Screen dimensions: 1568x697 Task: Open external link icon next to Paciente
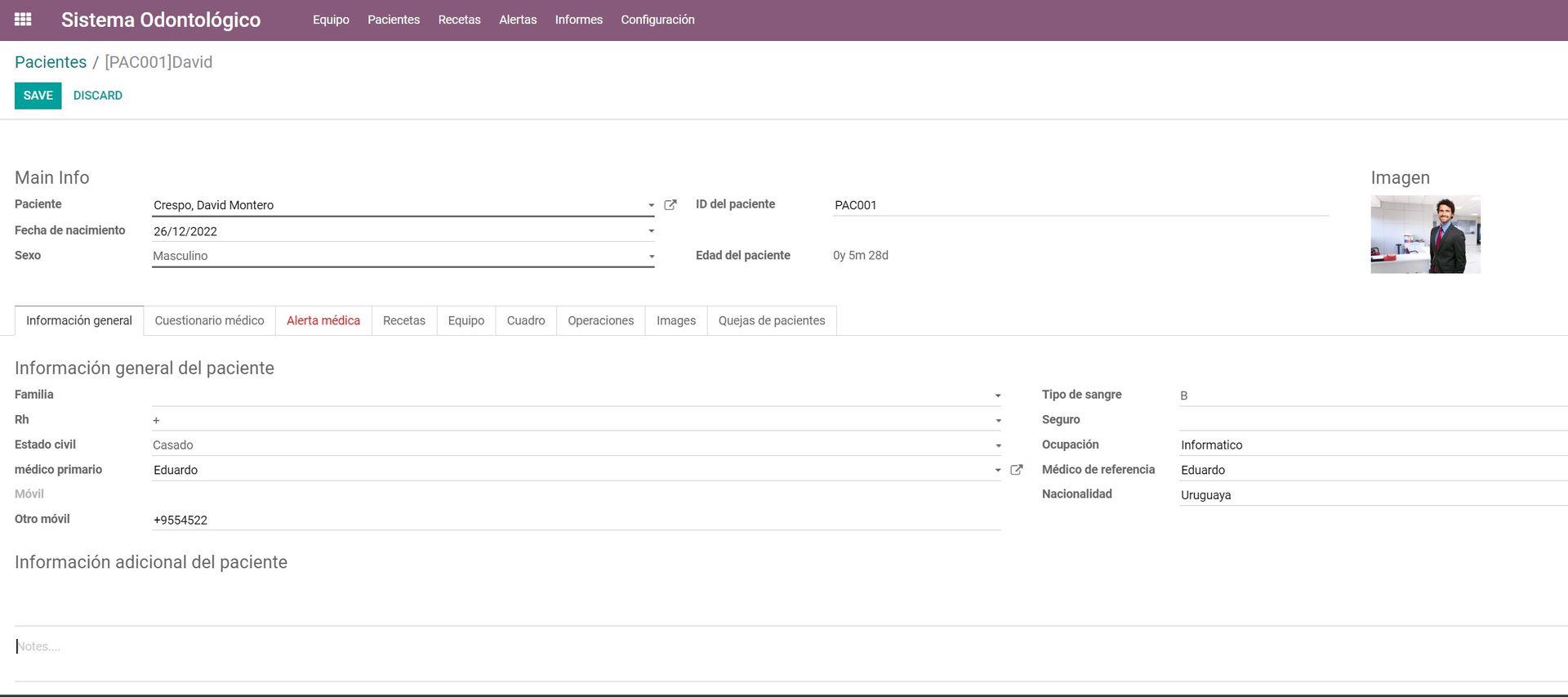(x=670, y=205)
